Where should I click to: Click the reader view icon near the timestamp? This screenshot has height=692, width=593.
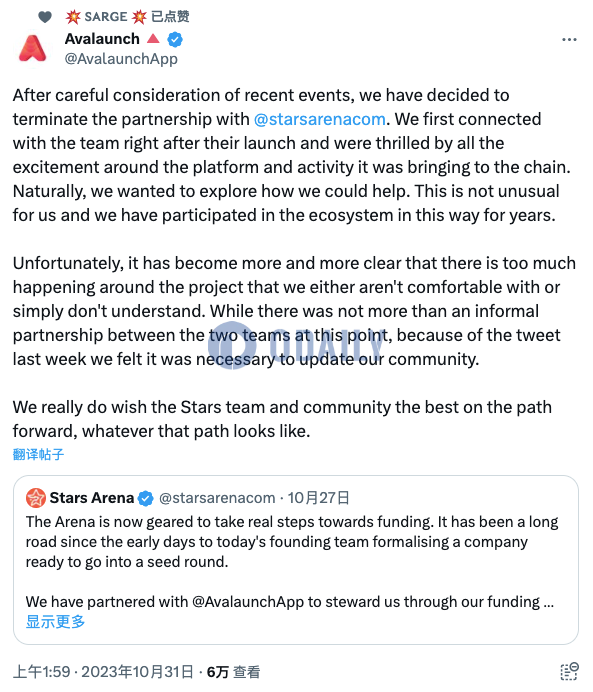coord(569,672)
